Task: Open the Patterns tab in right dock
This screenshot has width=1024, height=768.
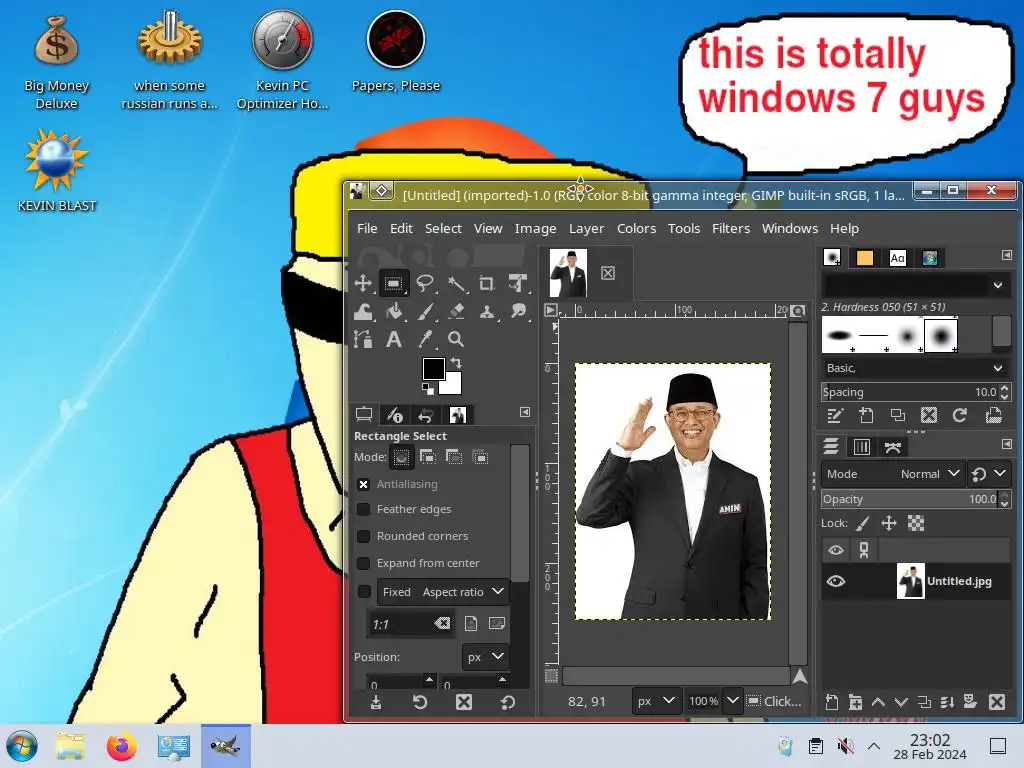Action: point(865,258)
